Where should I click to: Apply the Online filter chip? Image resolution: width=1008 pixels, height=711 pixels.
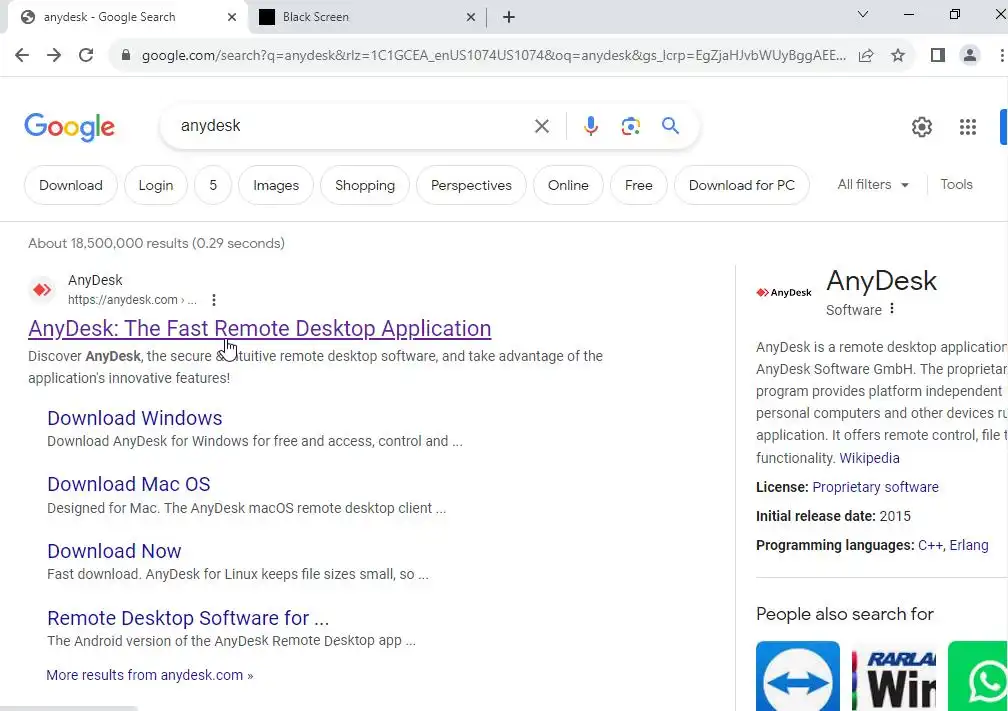pyautogui.click(x=568, y=185)
